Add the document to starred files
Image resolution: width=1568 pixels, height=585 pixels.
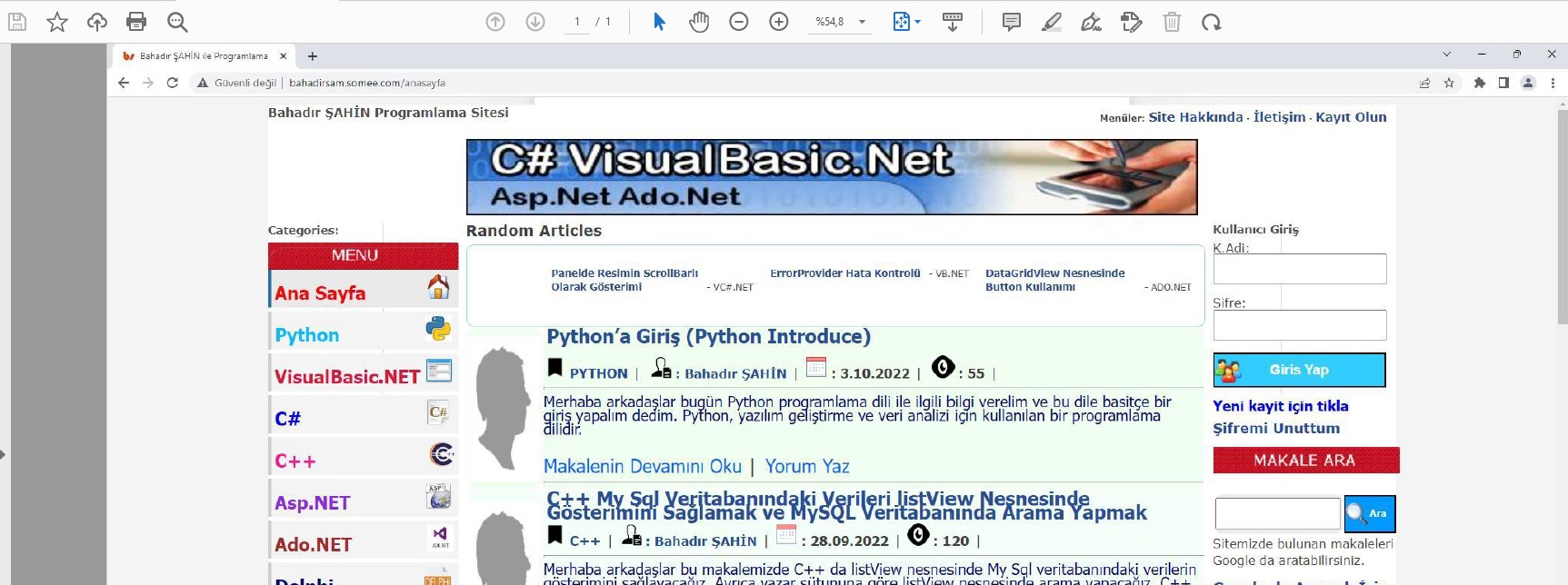tap(57, 22)
